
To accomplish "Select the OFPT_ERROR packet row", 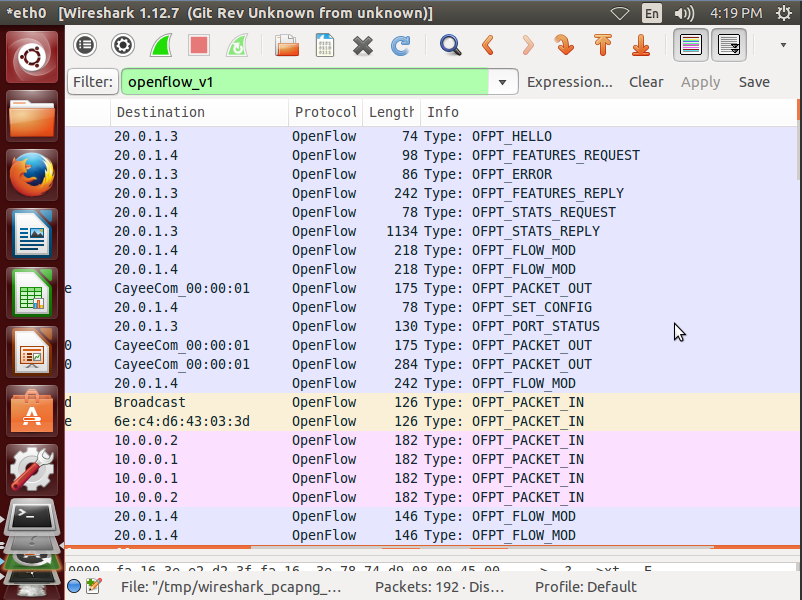I will [x=431, y=174].
